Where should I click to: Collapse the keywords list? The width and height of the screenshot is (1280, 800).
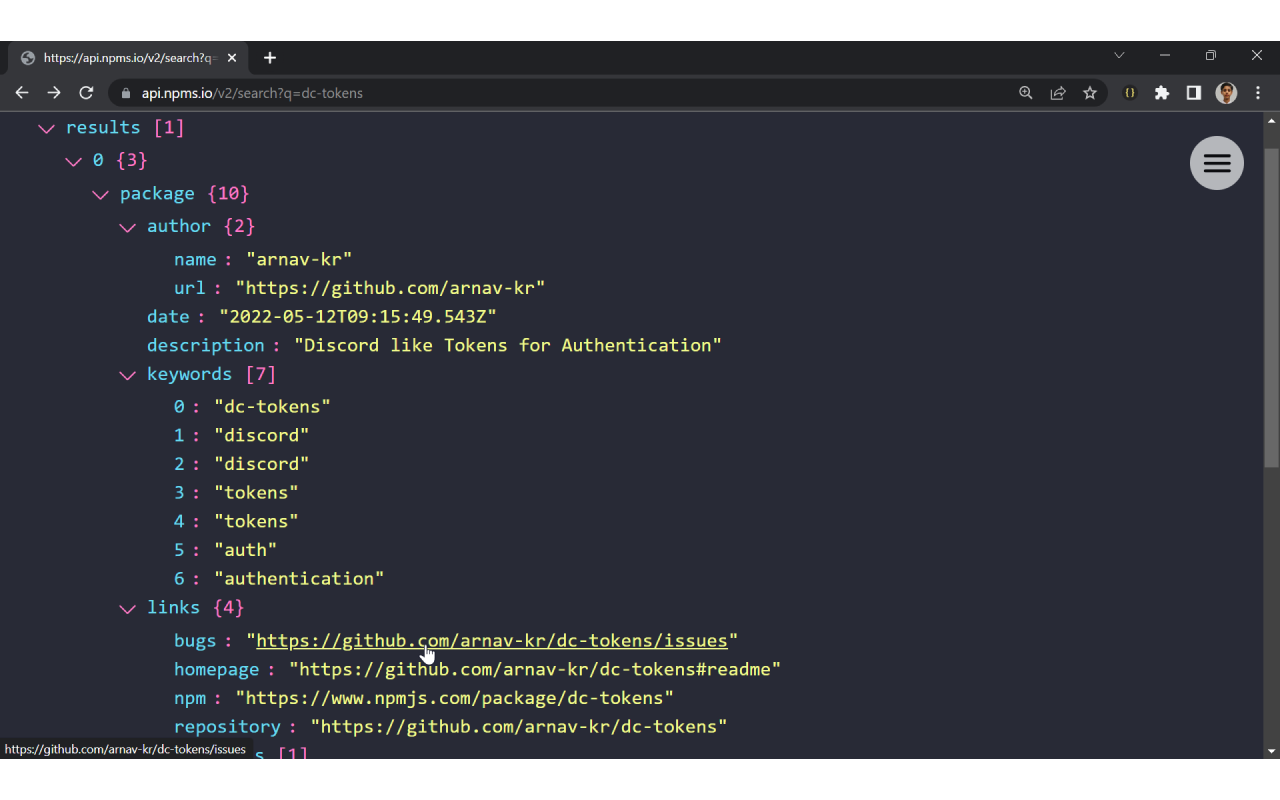[127, 375]
